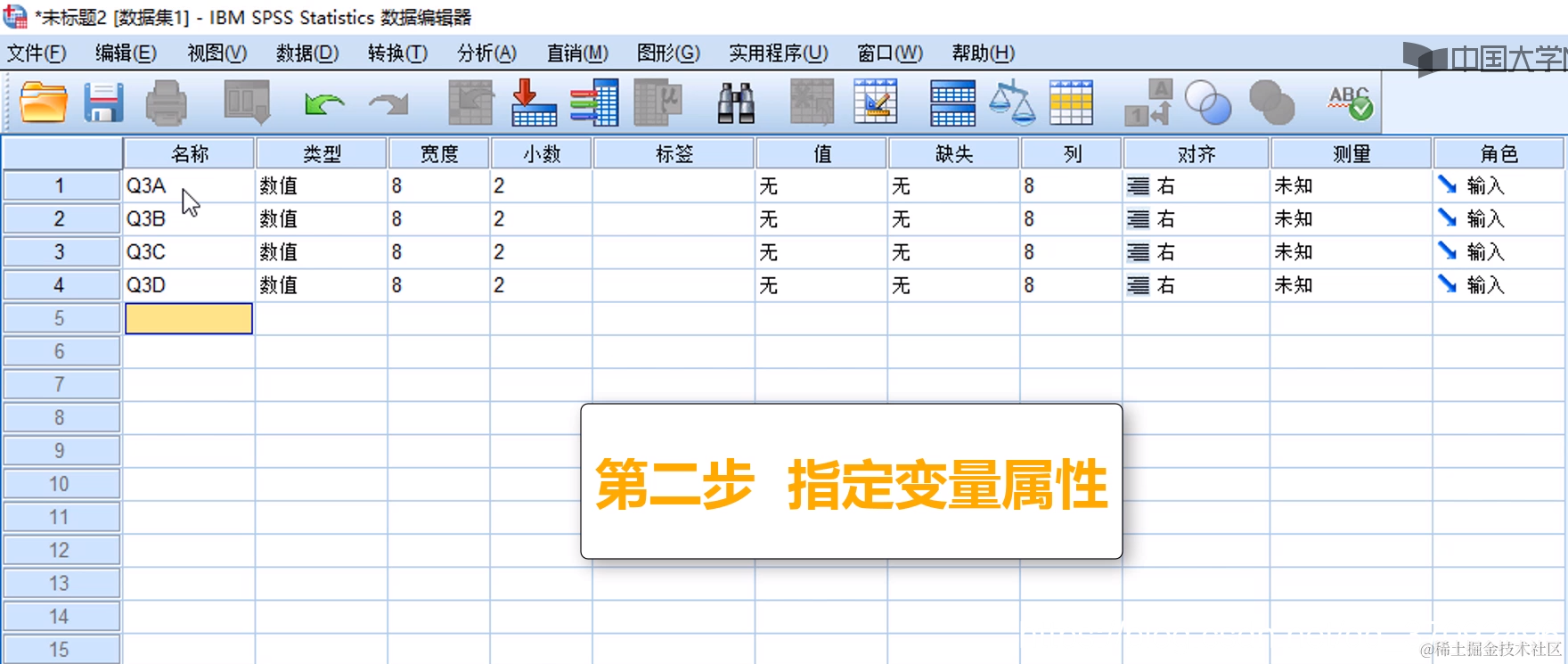The width and height of the screenshot is (1568, 664).
Task: Open the 输入 role cell for Q3C
Action: click(1499, 252)
